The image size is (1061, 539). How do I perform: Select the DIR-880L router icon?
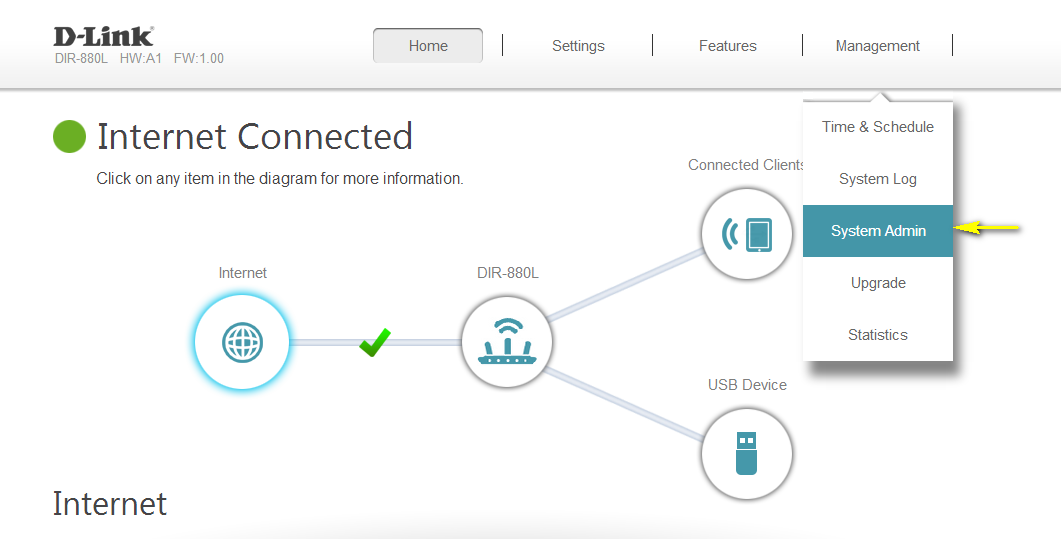[507, 342]
